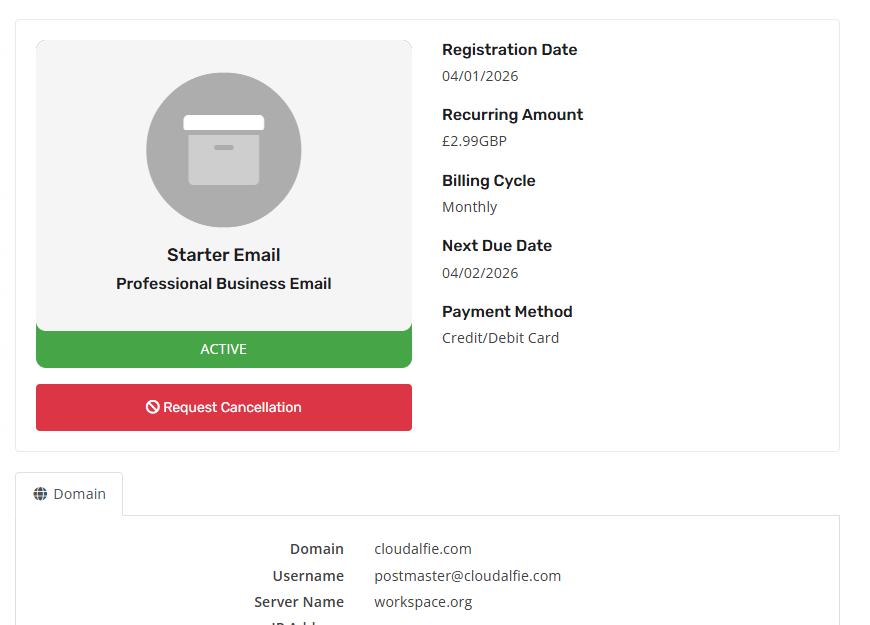This screenshot has width=870, height=625.
Task: Click the Registration Date label
Action: point(509,50)
